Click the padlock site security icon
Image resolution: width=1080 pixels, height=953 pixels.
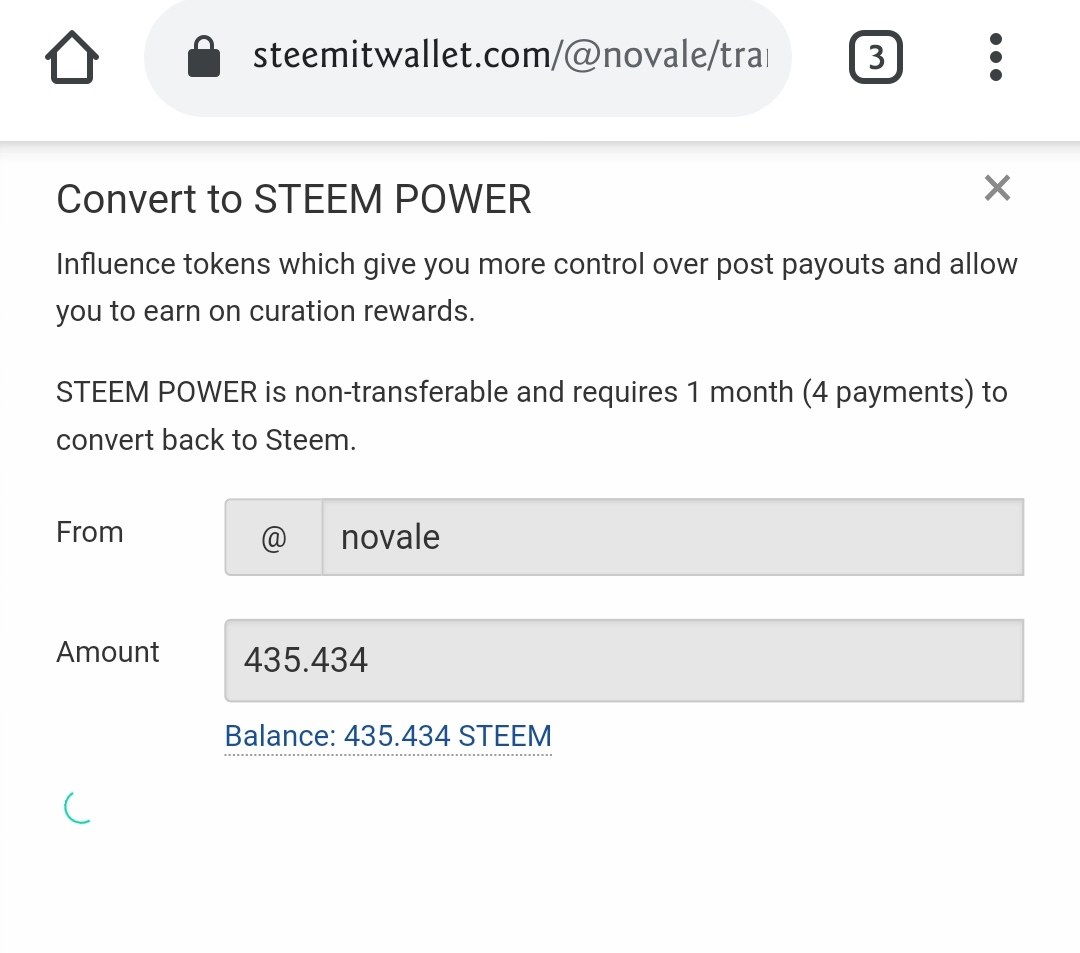(x=204, y=57)
